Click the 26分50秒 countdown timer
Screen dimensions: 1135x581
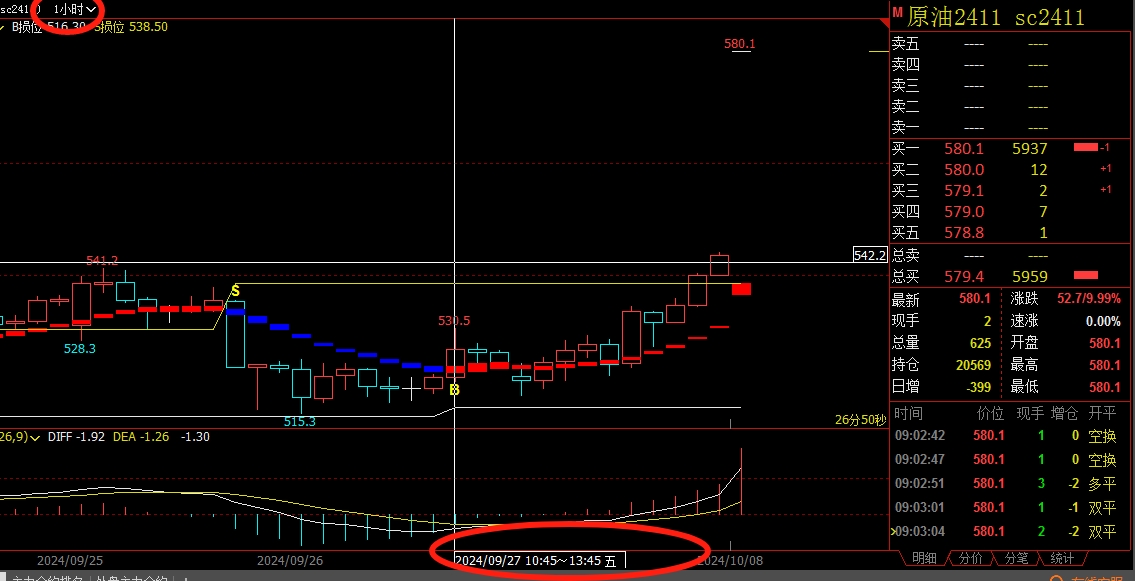pos(860,420)
